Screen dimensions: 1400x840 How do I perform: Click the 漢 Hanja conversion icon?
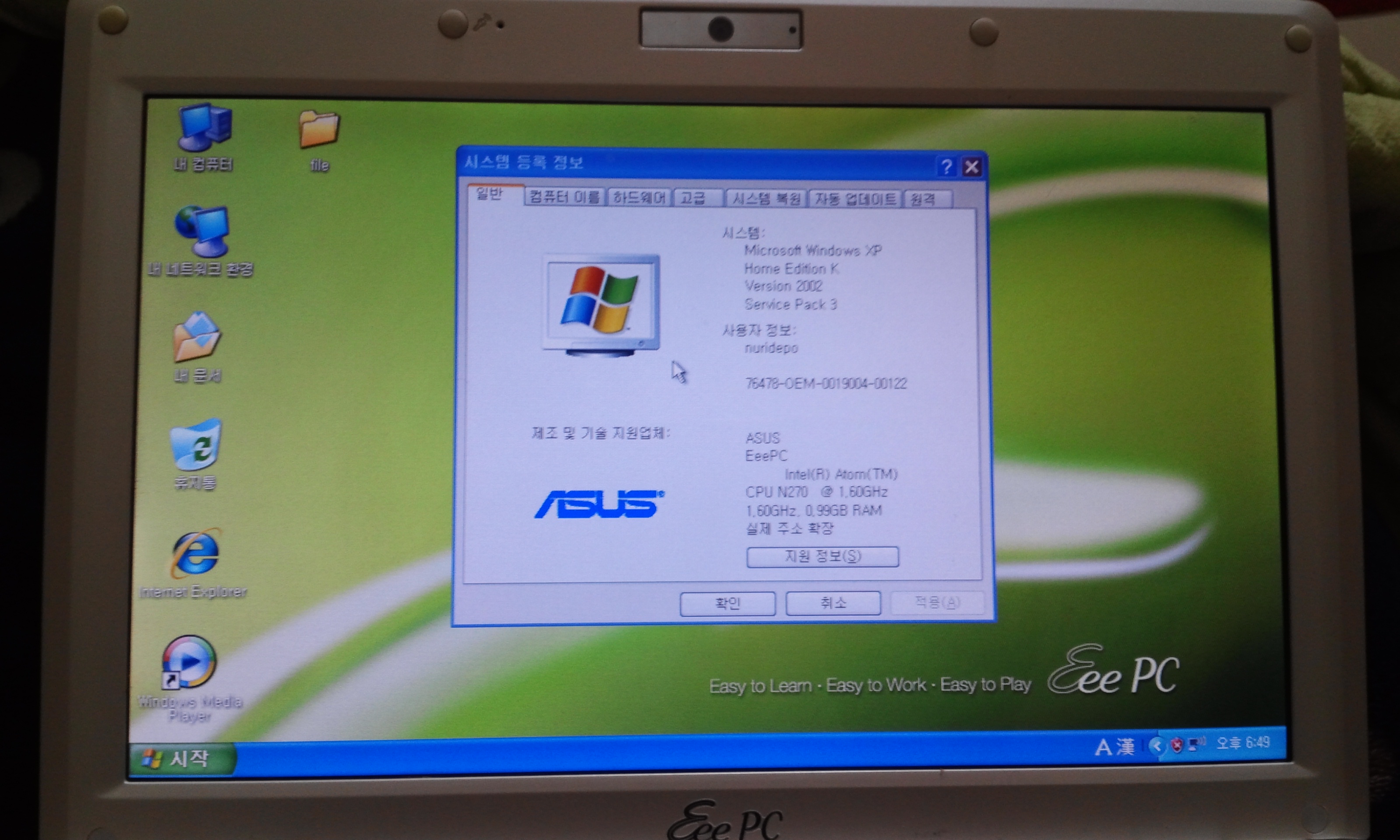coord(1127,747)
